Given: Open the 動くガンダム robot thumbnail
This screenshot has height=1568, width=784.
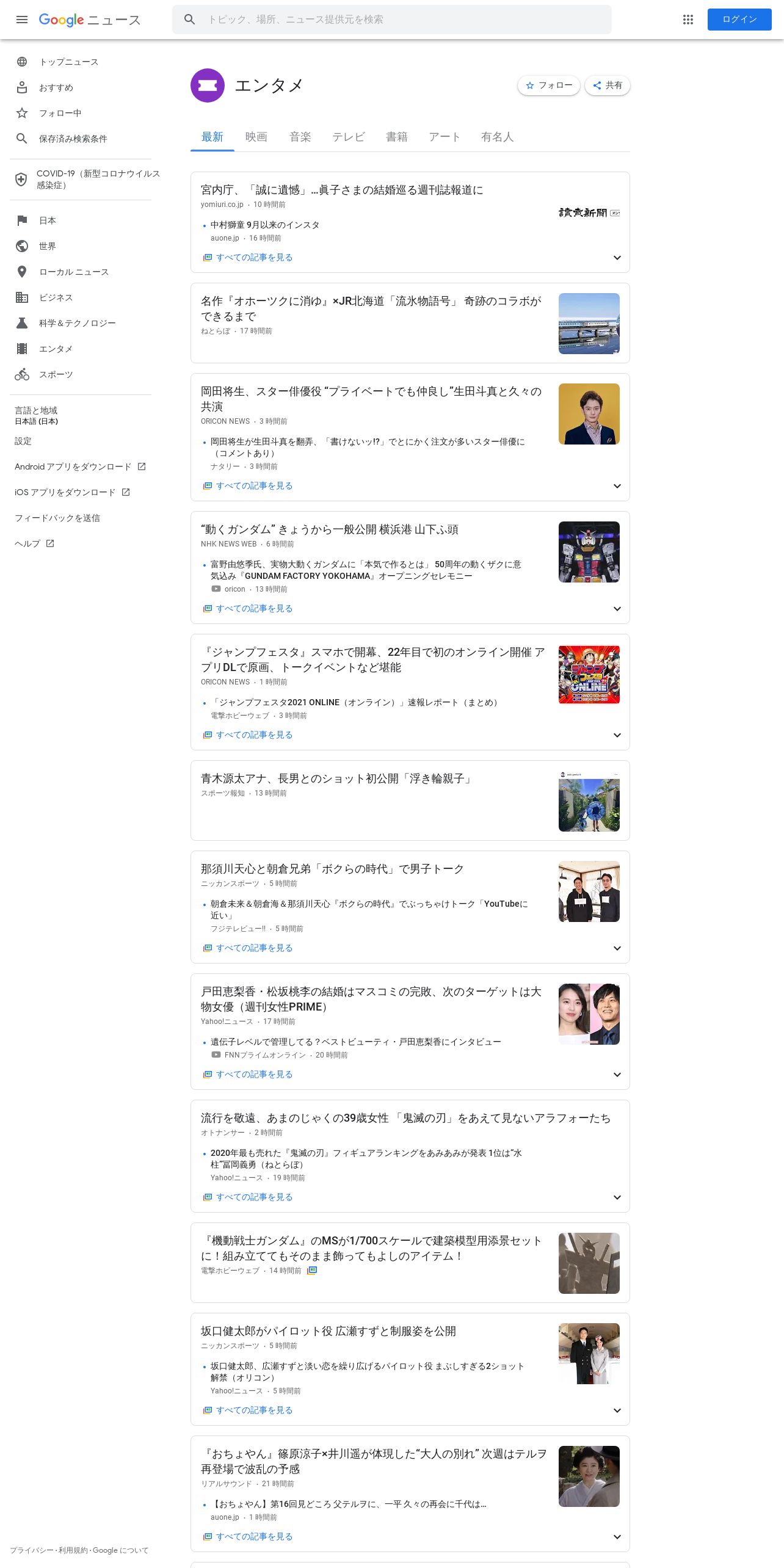Looking at the screenshot, I should point(589,552).
